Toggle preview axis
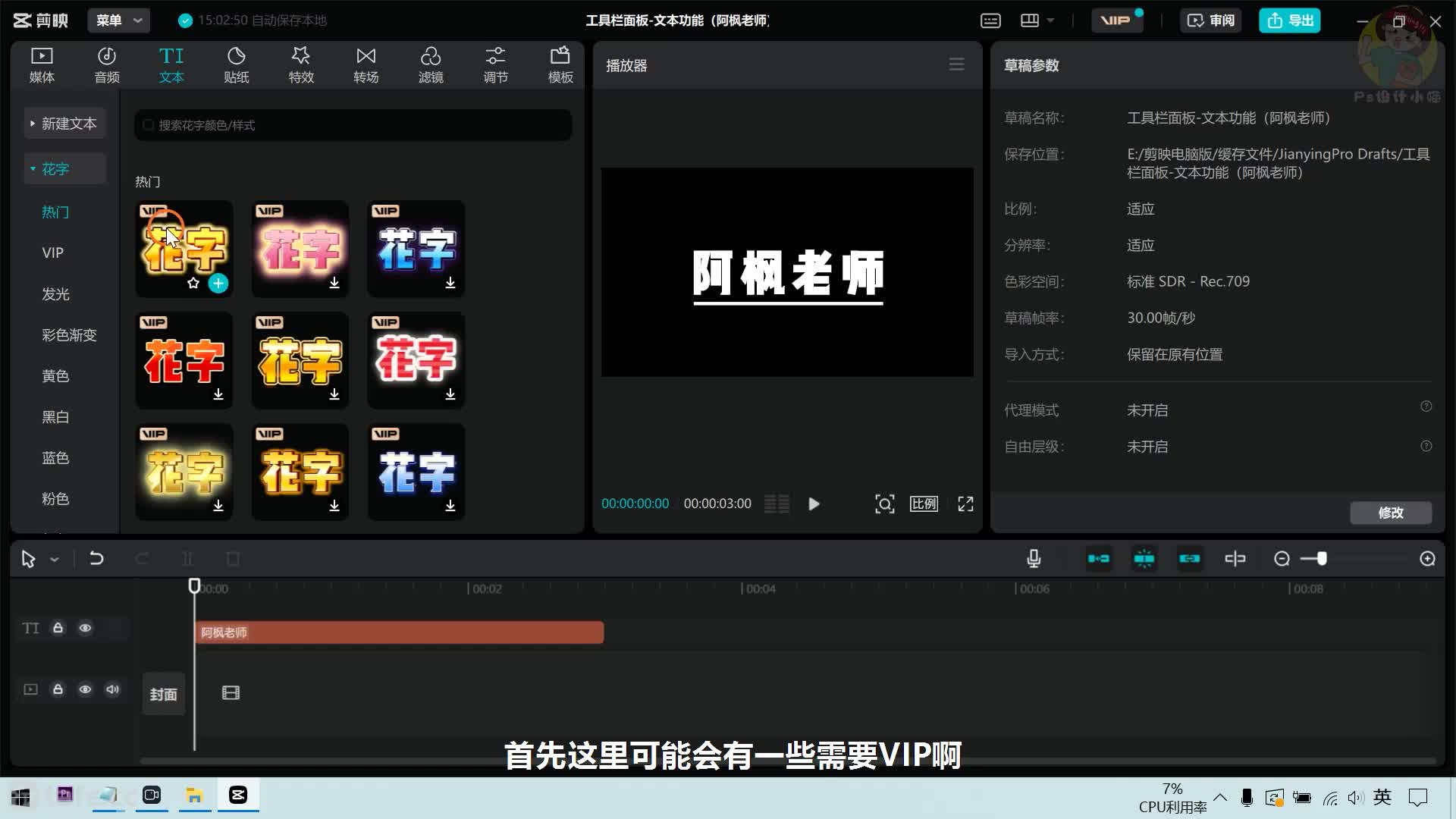1456x819 pixels. pyautogui.click(x=1235, y=559)
